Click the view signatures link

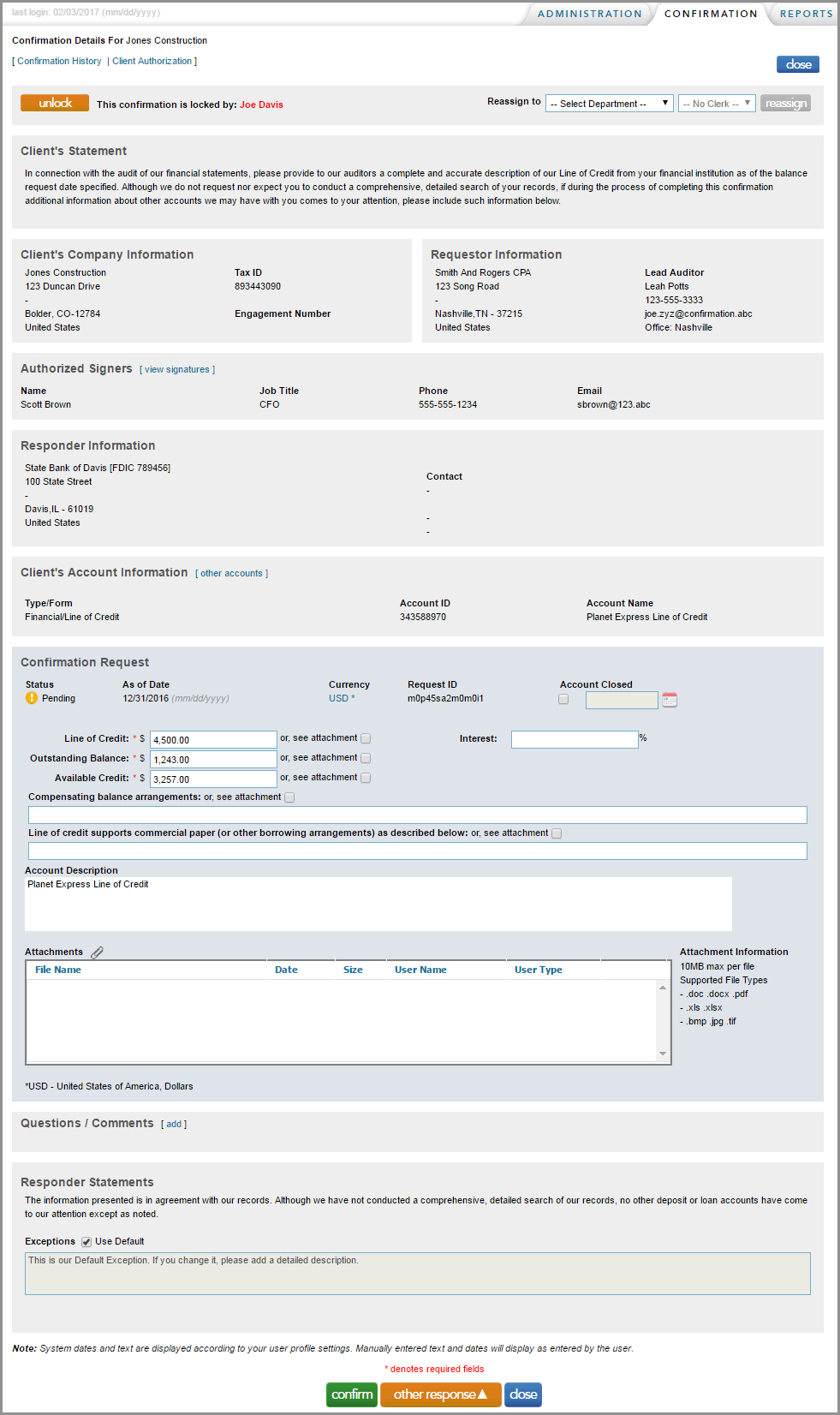click(x=177, y=370)
